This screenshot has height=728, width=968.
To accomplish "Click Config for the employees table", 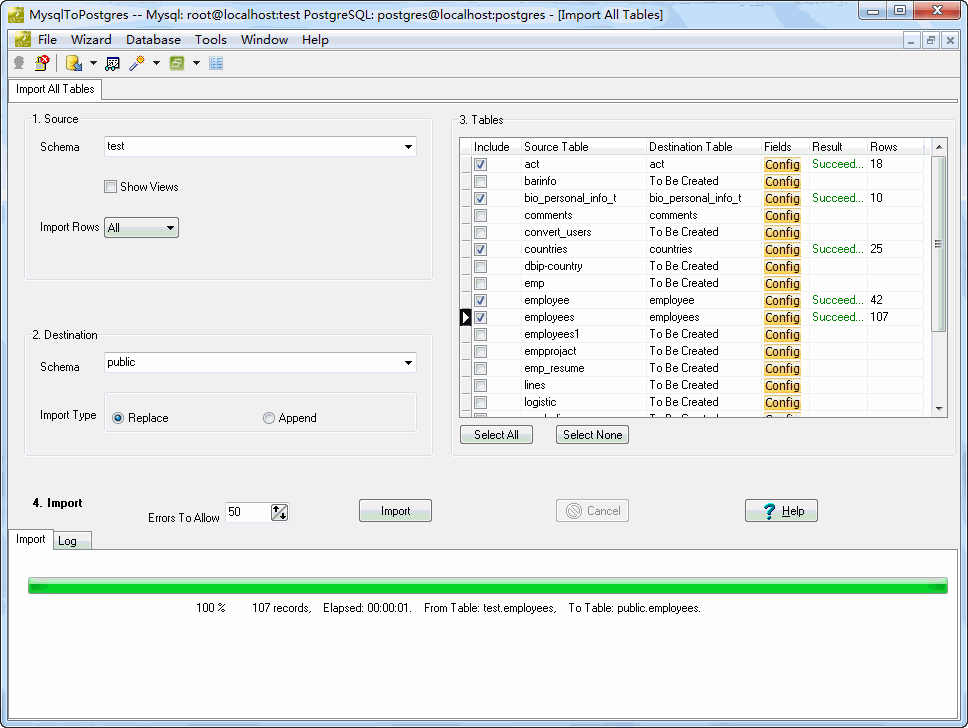I will 782,317.
